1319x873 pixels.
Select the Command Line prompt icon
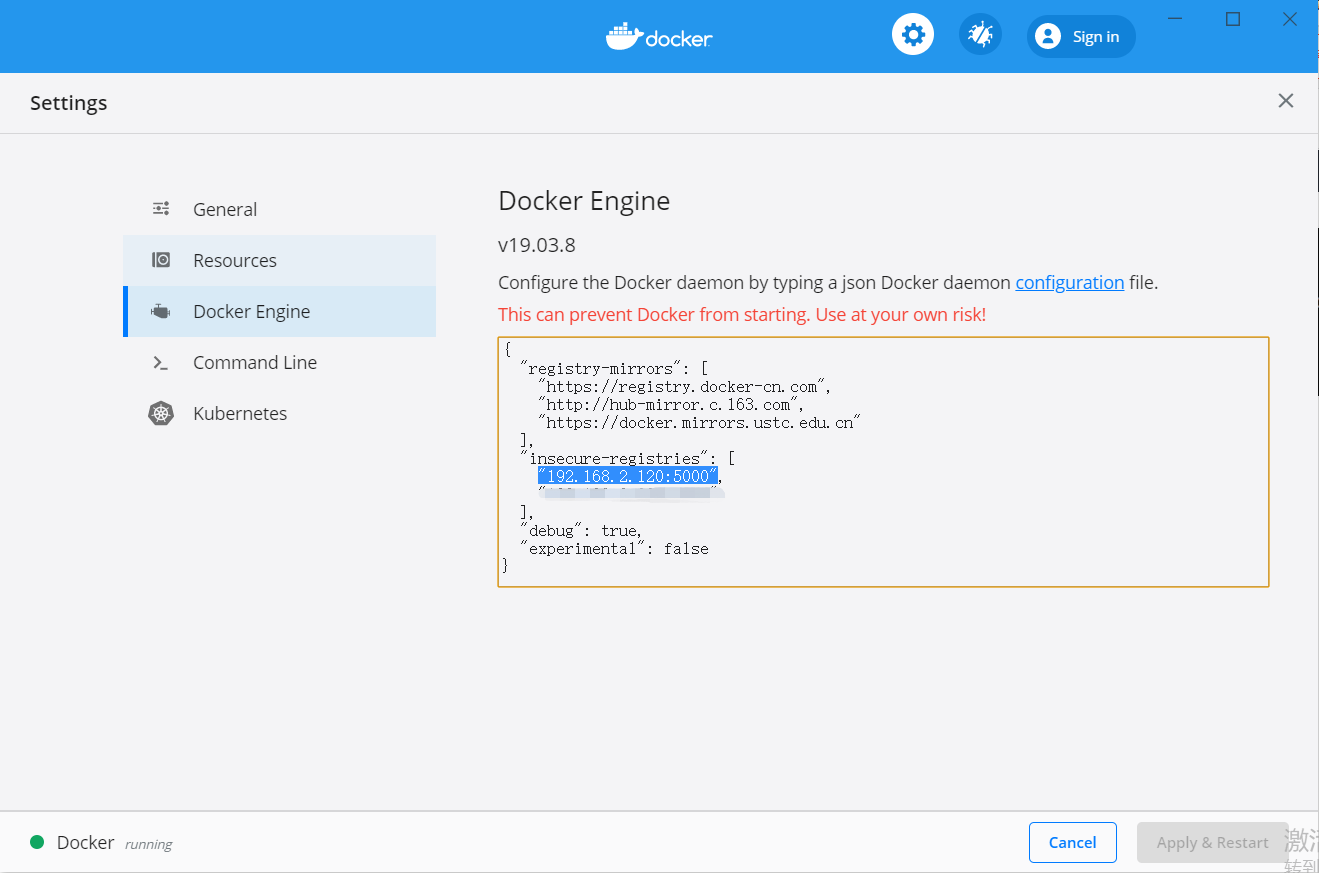(x=161, y=362)
